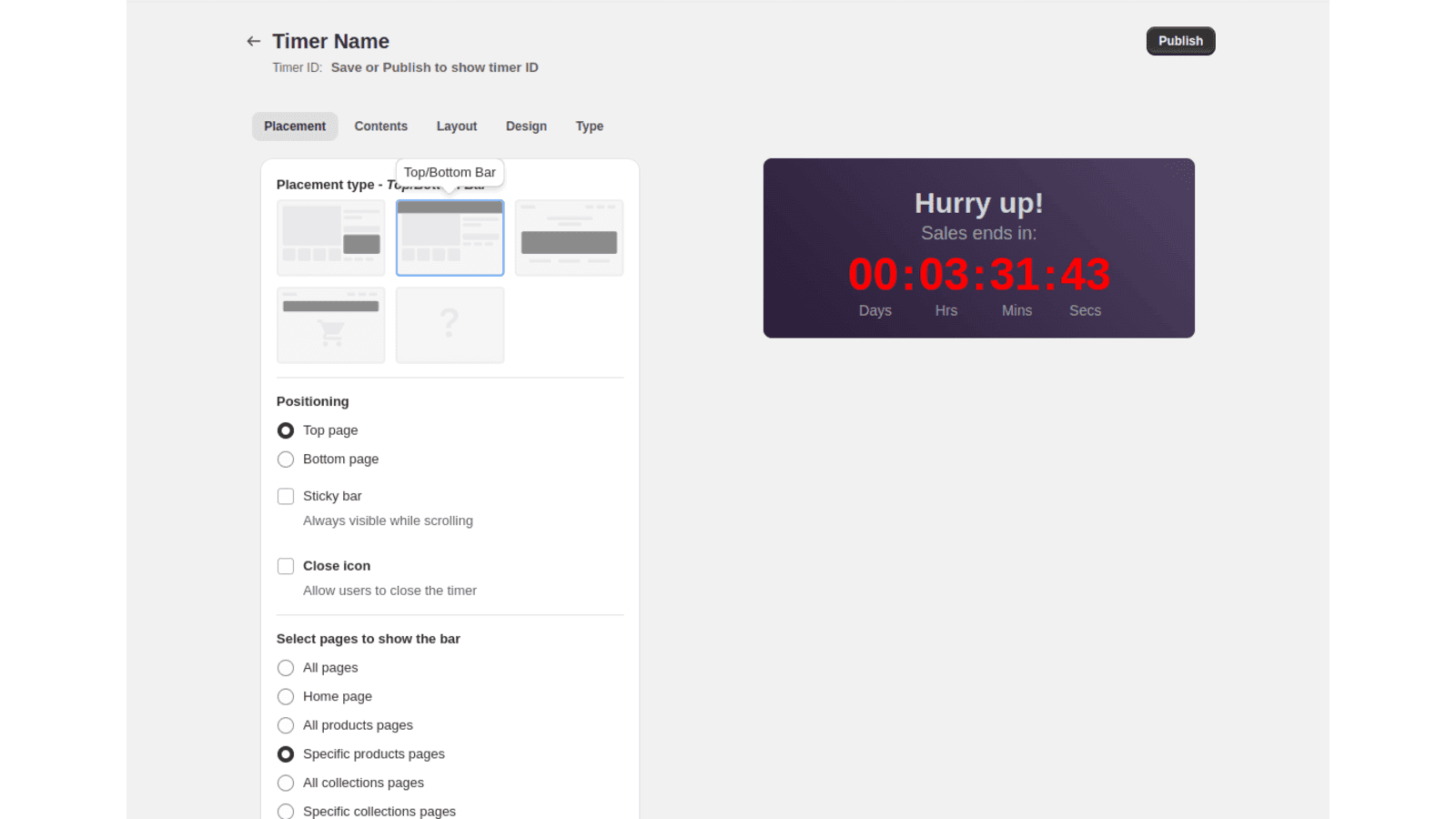Enable the Sticky bar option
1456x819 pixels.
(286, 496)
